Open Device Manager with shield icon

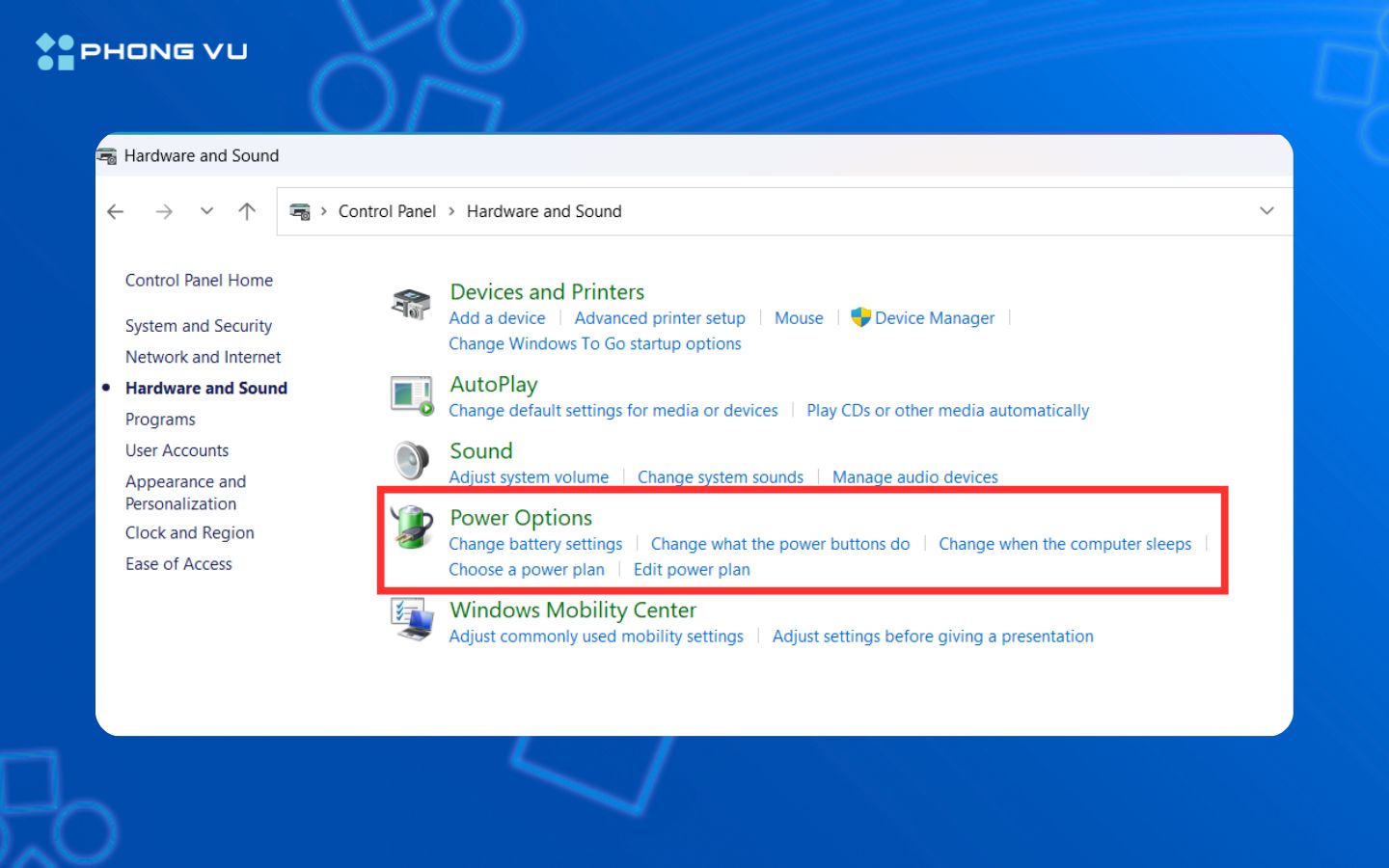pos(922,318)
